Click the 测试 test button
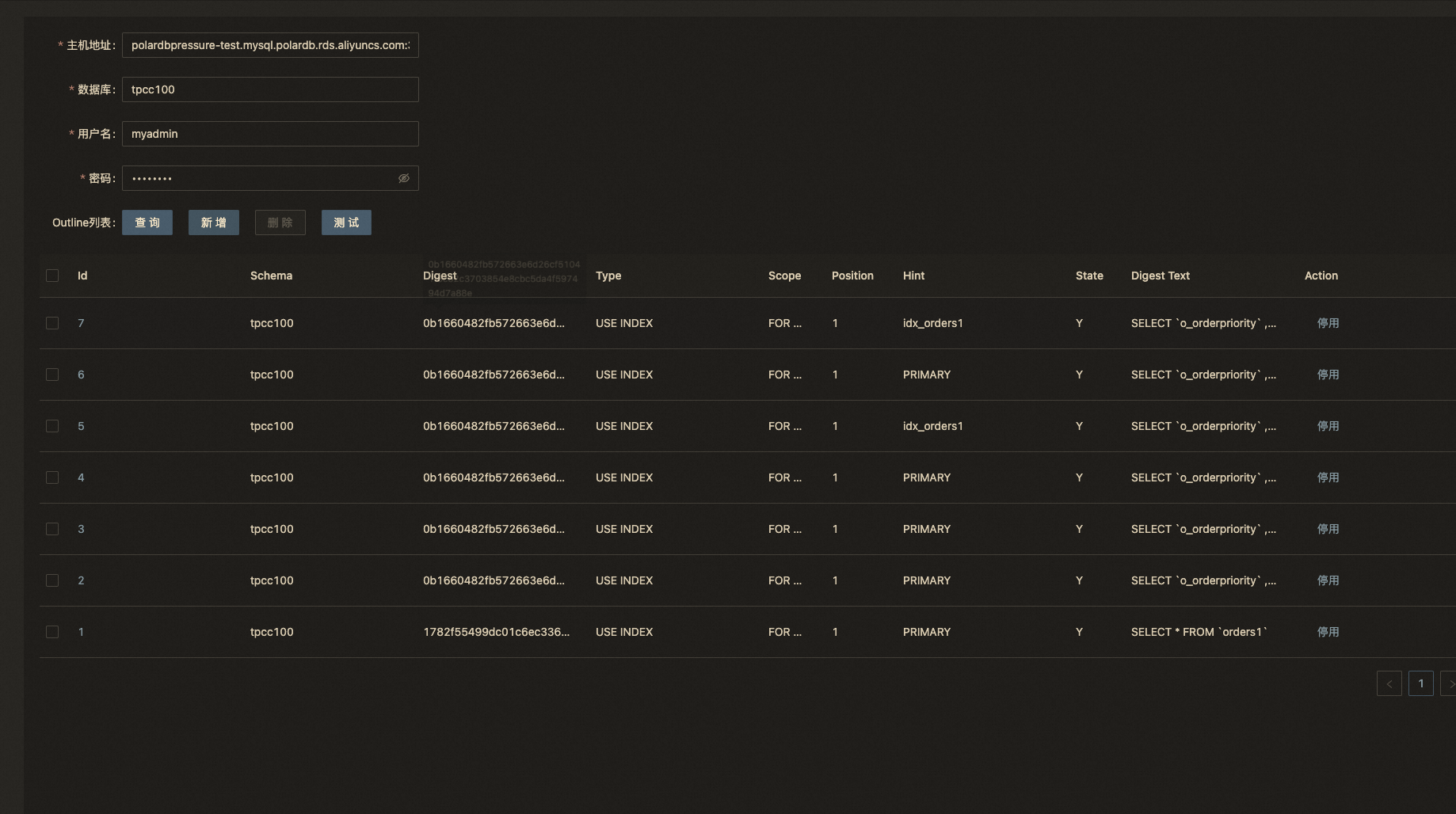The width and height of the screenshot is (1456, 814). click(x=346, y=223)
